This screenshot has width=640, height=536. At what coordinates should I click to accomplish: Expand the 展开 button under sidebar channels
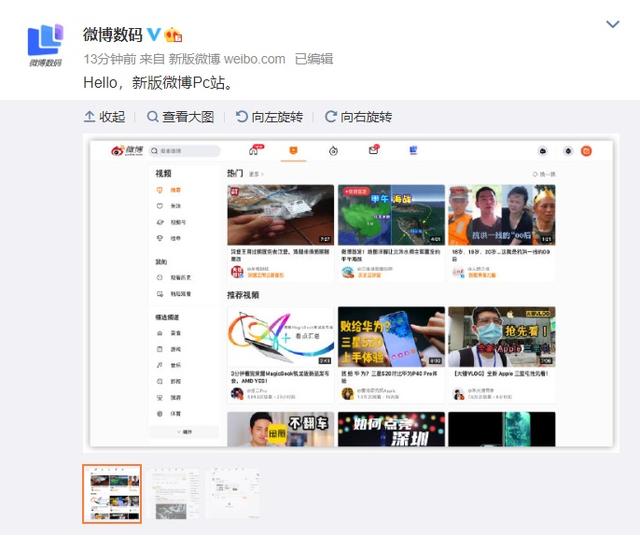pos(185,432)
